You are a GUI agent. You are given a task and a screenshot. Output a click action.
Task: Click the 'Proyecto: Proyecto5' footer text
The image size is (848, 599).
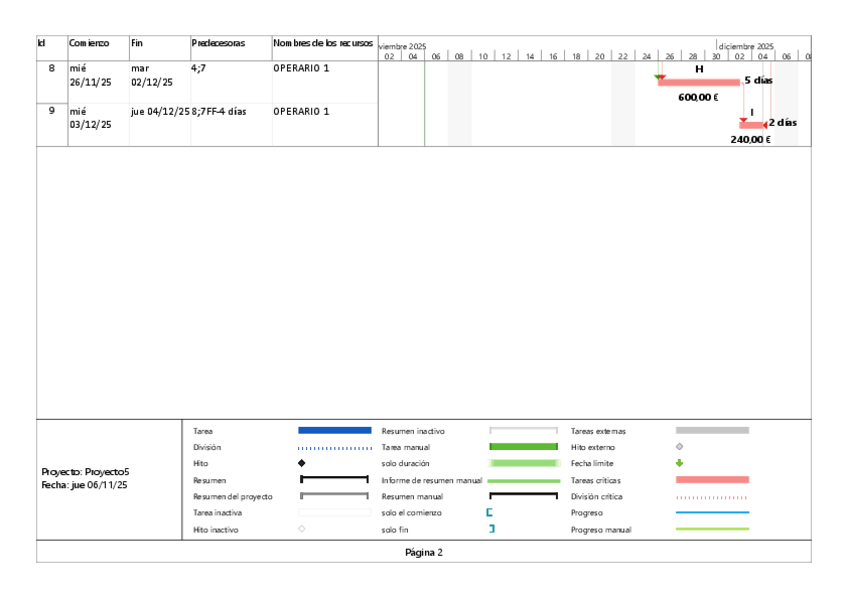[85, 472]
